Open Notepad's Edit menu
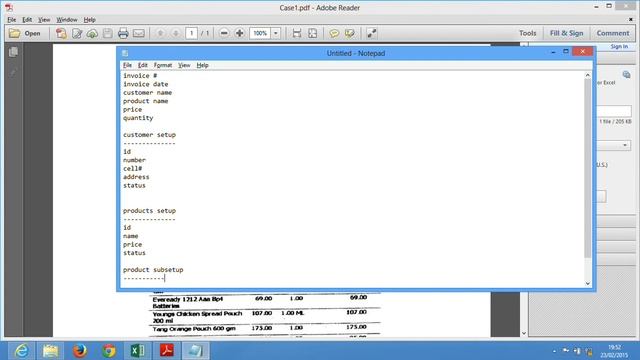Screen dimensions: 640x360 pos(142,65)
